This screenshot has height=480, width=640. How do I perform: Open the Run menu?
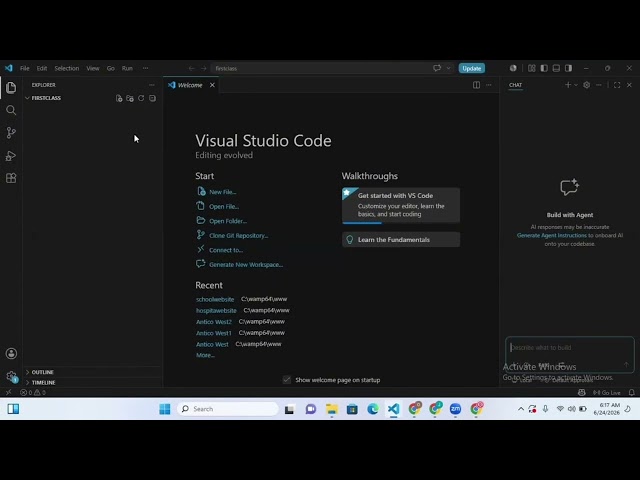coord(127,68)
